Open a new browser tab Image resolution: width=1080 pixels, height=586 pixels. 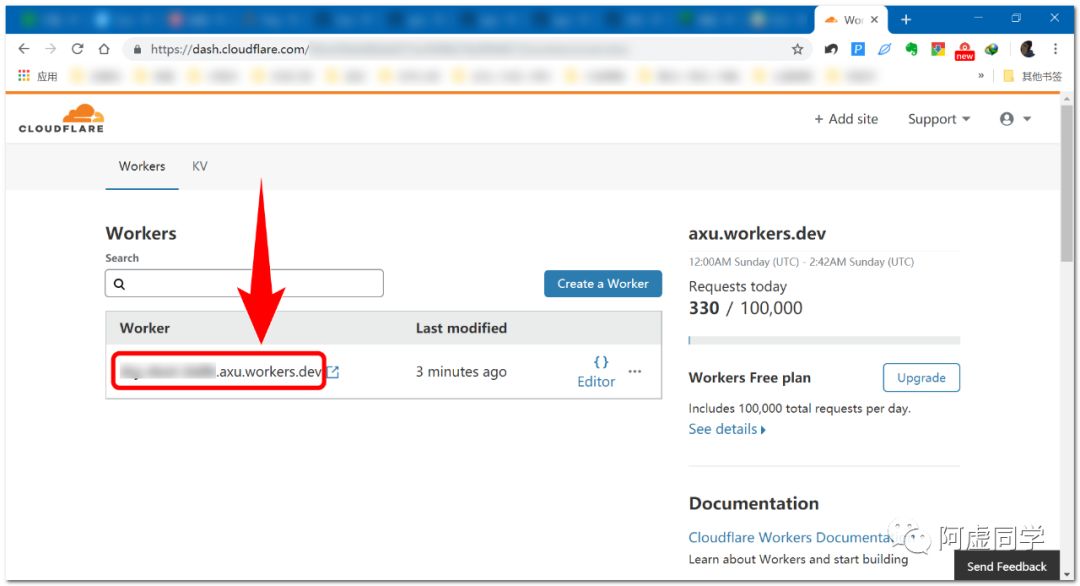tap(906, 20)
